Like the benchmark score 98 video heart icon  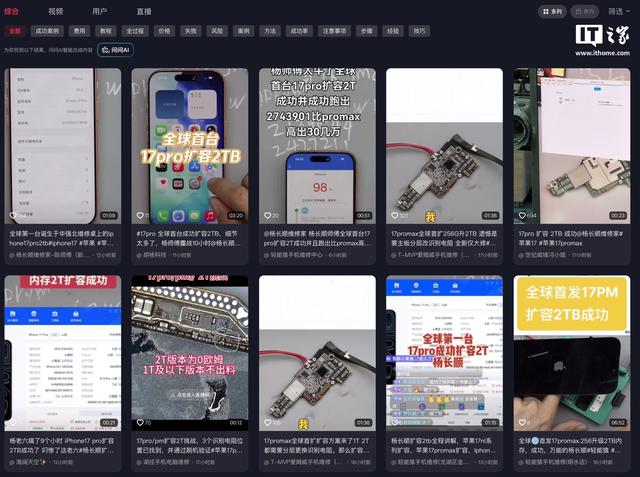click(x=267, y=215)
